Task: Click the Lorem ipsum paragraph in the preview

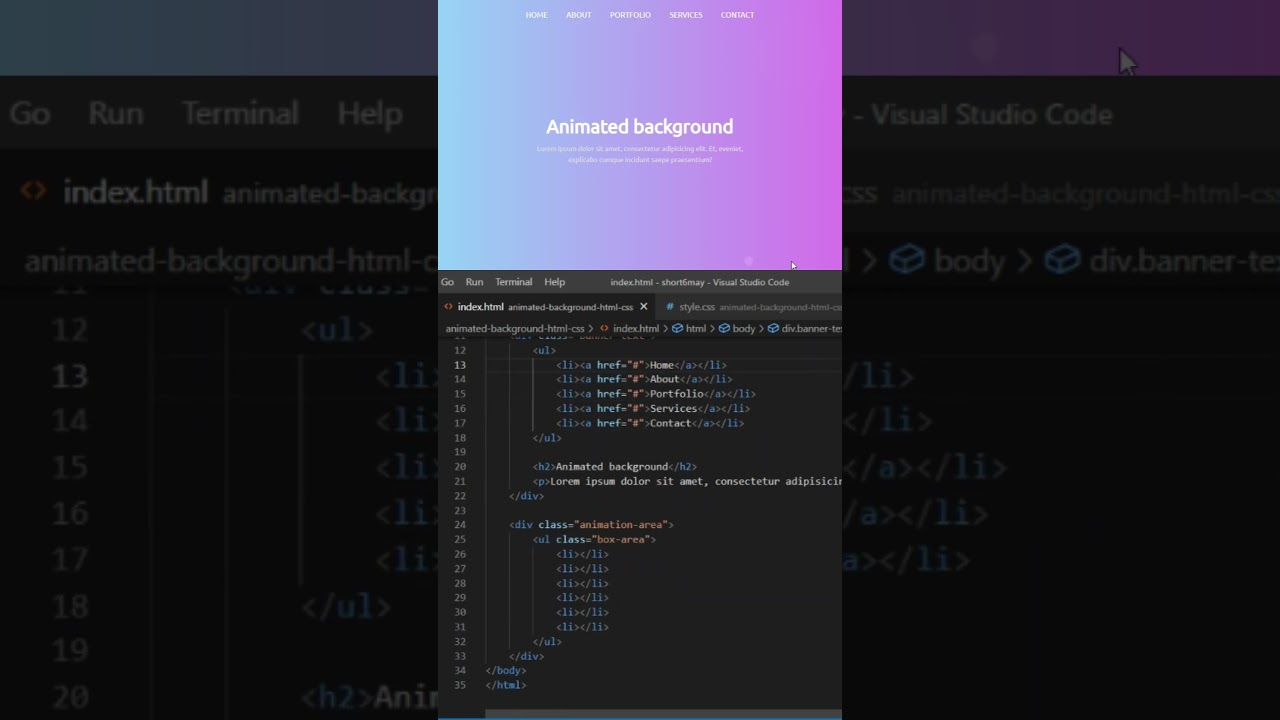Action: click(640, 154)
